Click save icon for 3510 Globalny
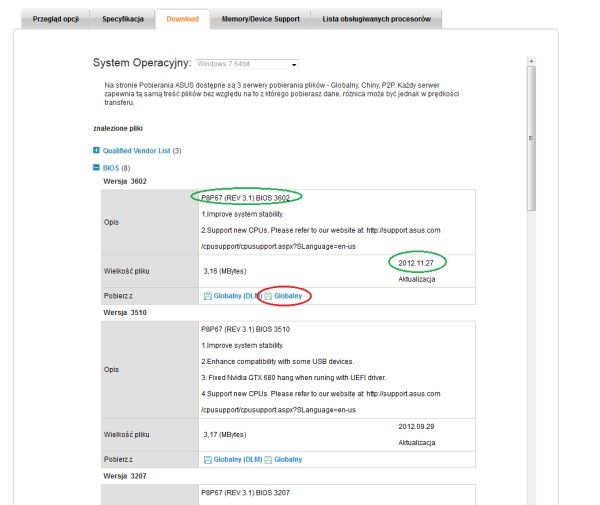600x505 pixels. 268,460
